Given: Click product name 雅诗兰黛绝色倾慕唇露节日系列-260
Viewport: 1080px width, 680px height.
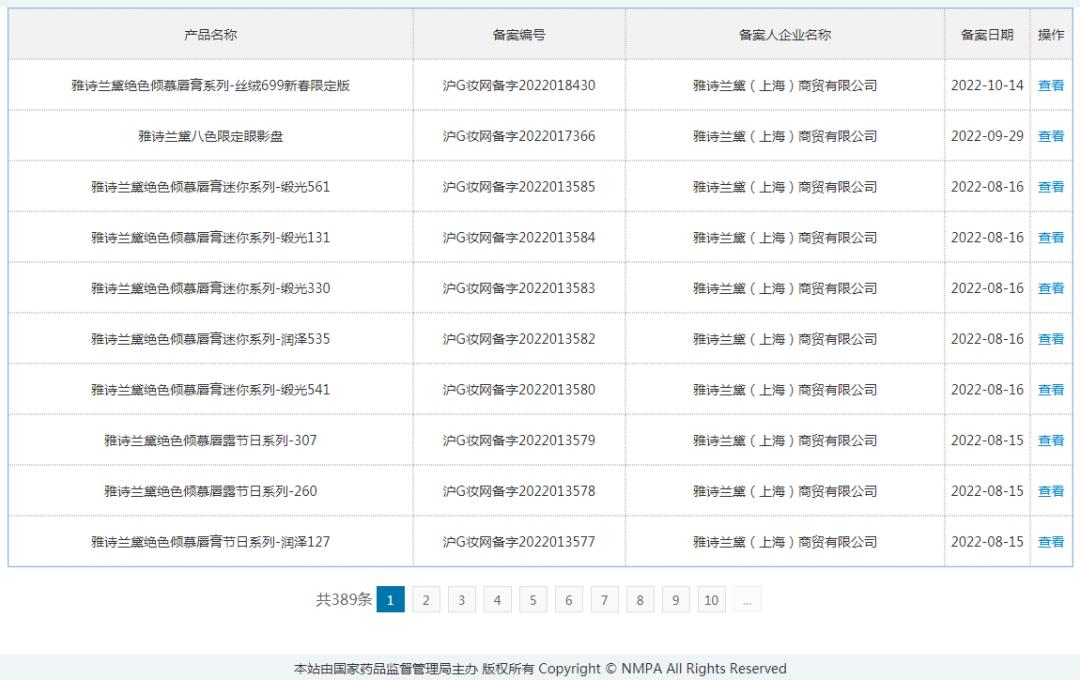Looking at the screenshot, I should pyautogui.click(x=211, y=491).
